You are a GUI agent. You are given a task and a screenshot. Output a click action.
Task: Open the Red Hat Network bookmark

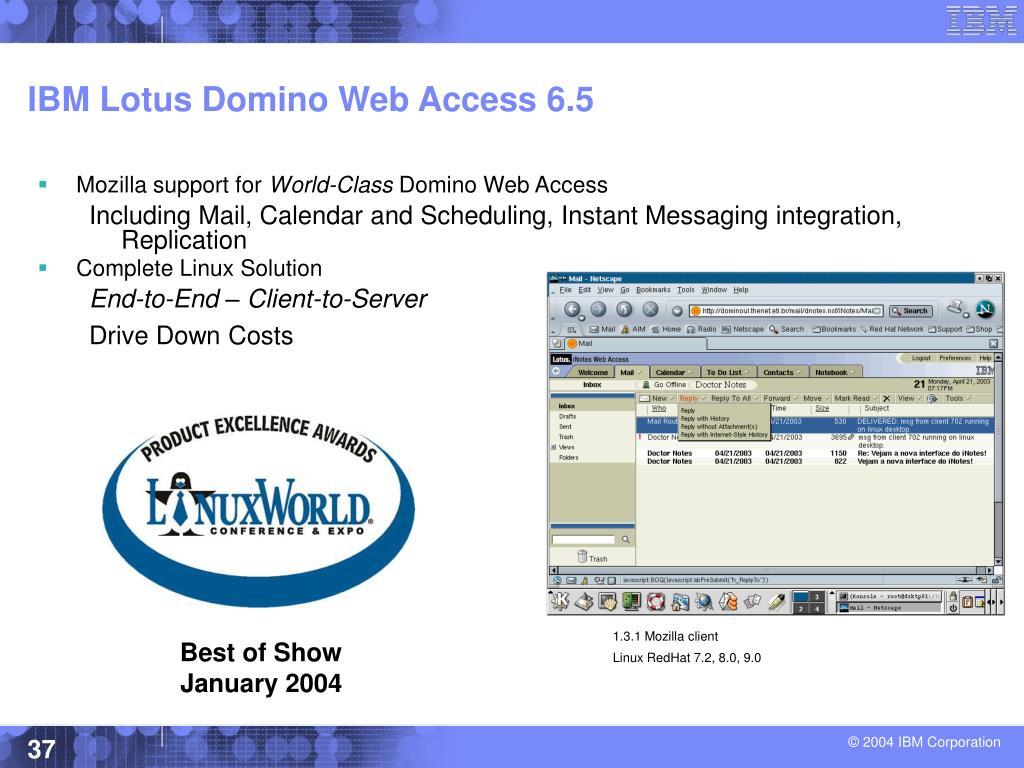coord(891,329)
